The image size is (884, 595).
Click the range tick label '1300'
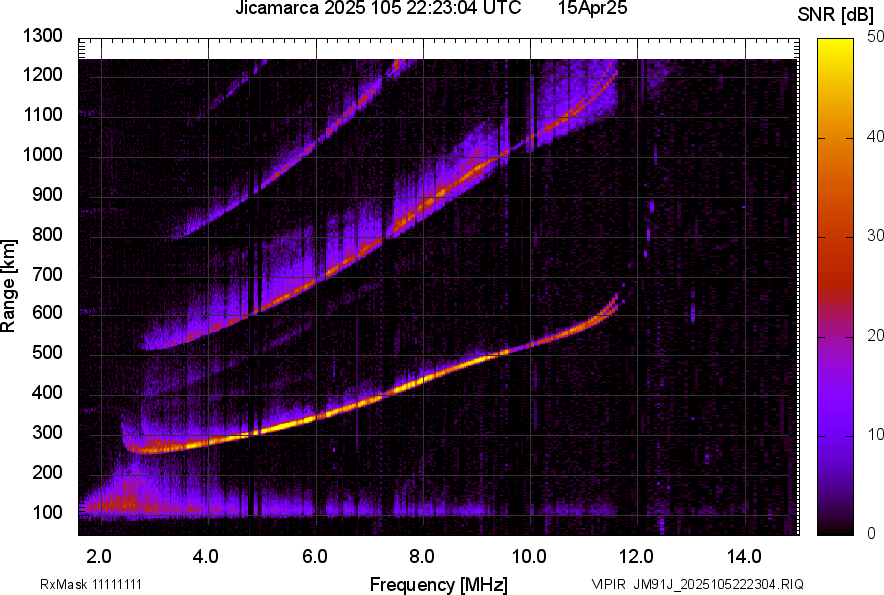coord(42,36)
